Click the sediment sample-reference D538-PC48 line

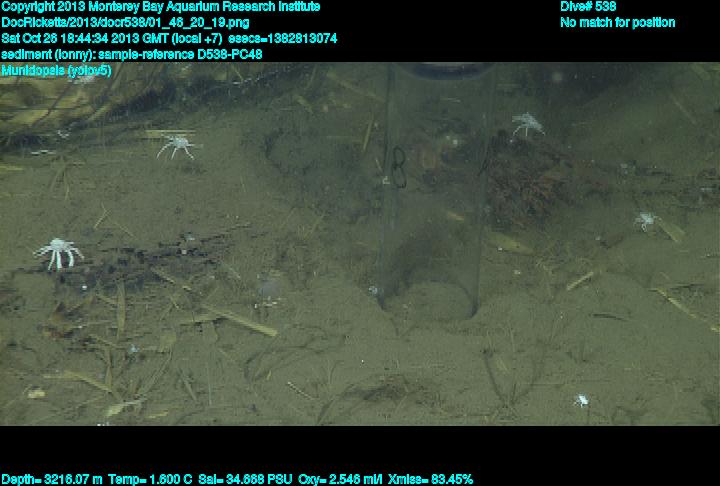click(x=132, y=54)
